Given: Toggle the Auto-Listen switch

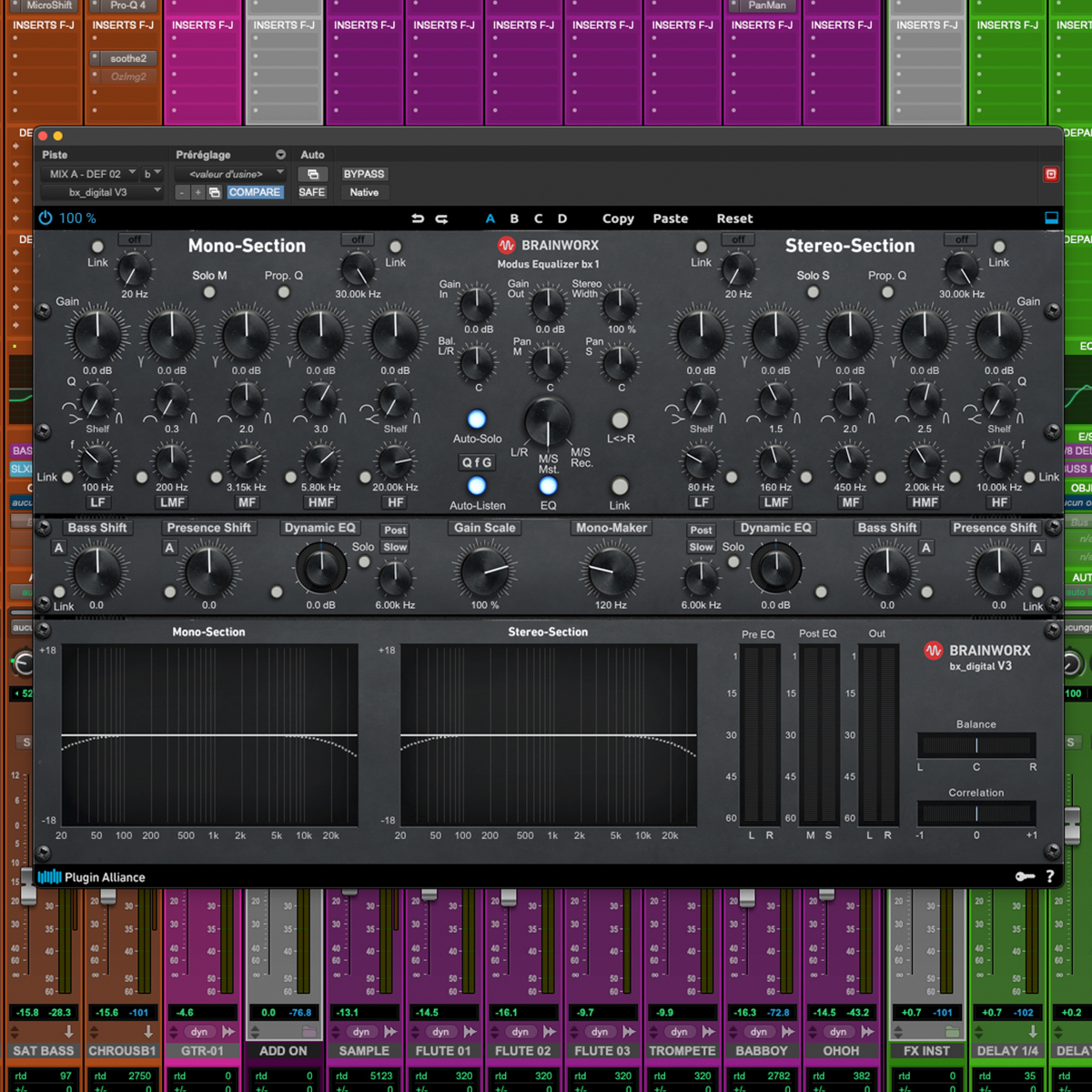Looking at the screenshot, I should [x=477, y=486].
